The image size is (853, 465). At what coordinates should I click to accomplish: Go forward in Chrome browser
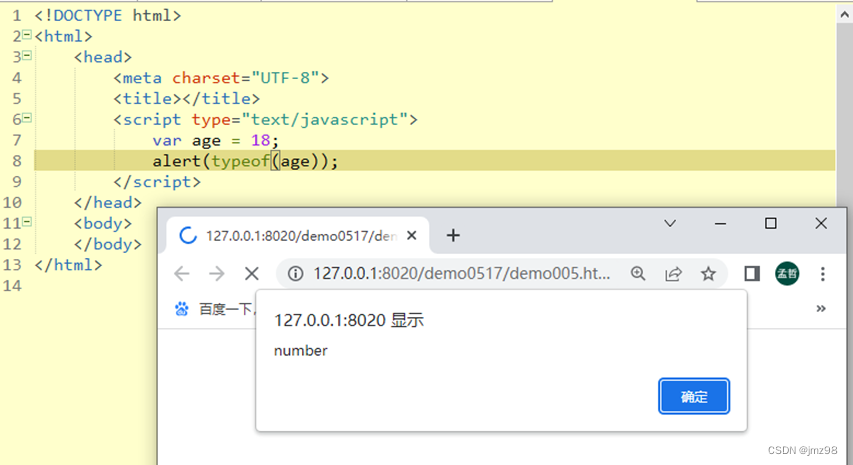coord(217,274)
